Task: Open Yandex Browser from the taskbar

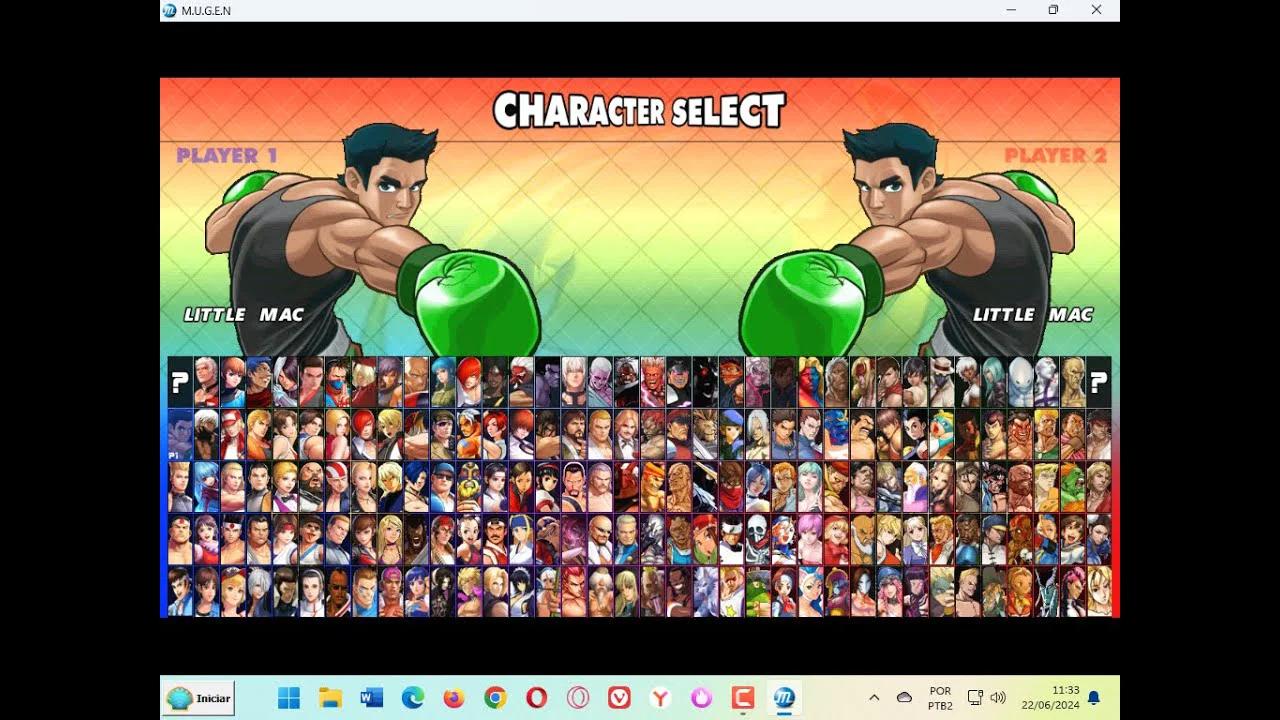Action: pyautogui.click(x=660, y=698)
